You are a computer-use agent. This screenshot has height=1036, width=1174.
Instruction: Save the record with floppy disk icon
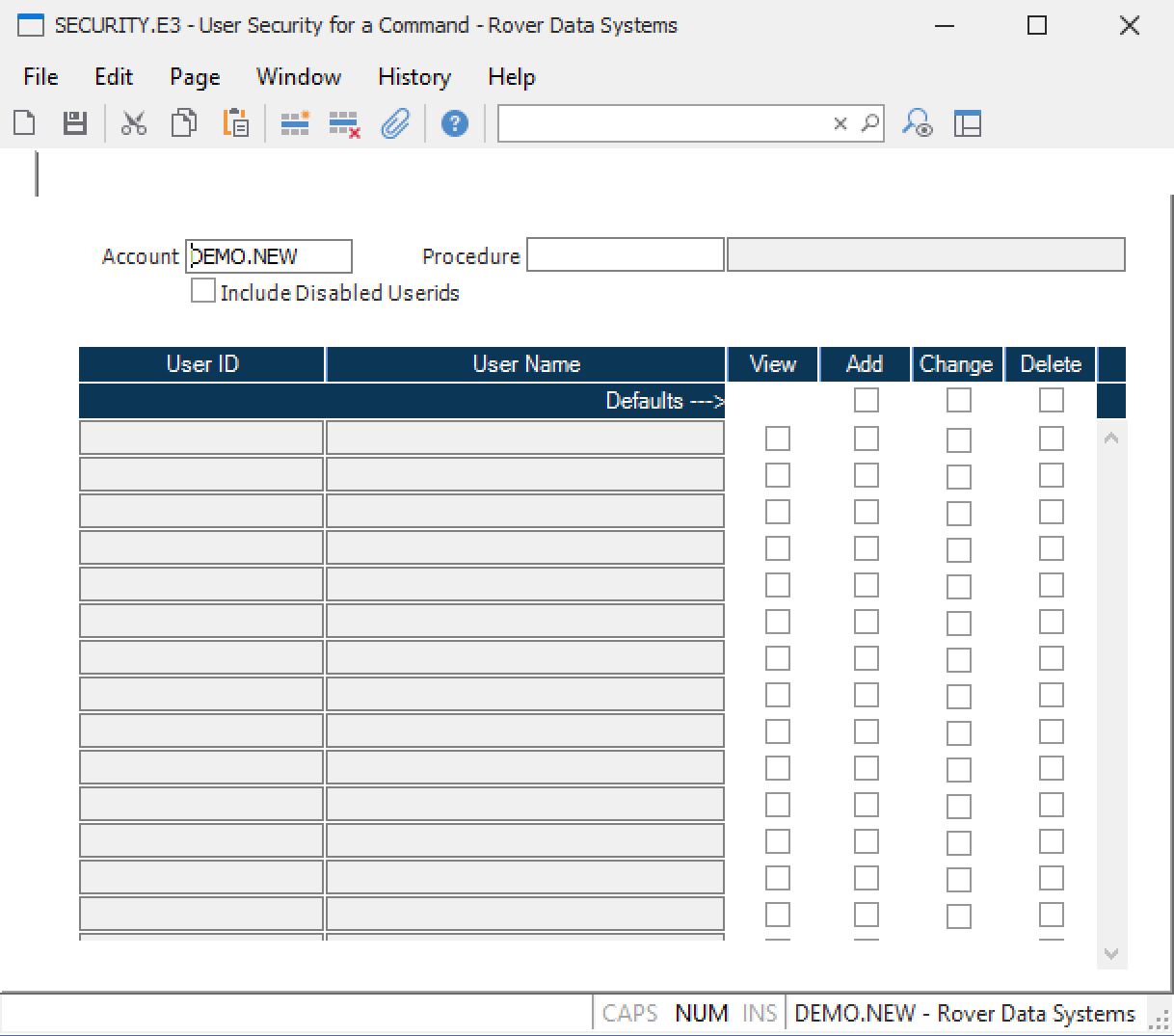point(75,123)
